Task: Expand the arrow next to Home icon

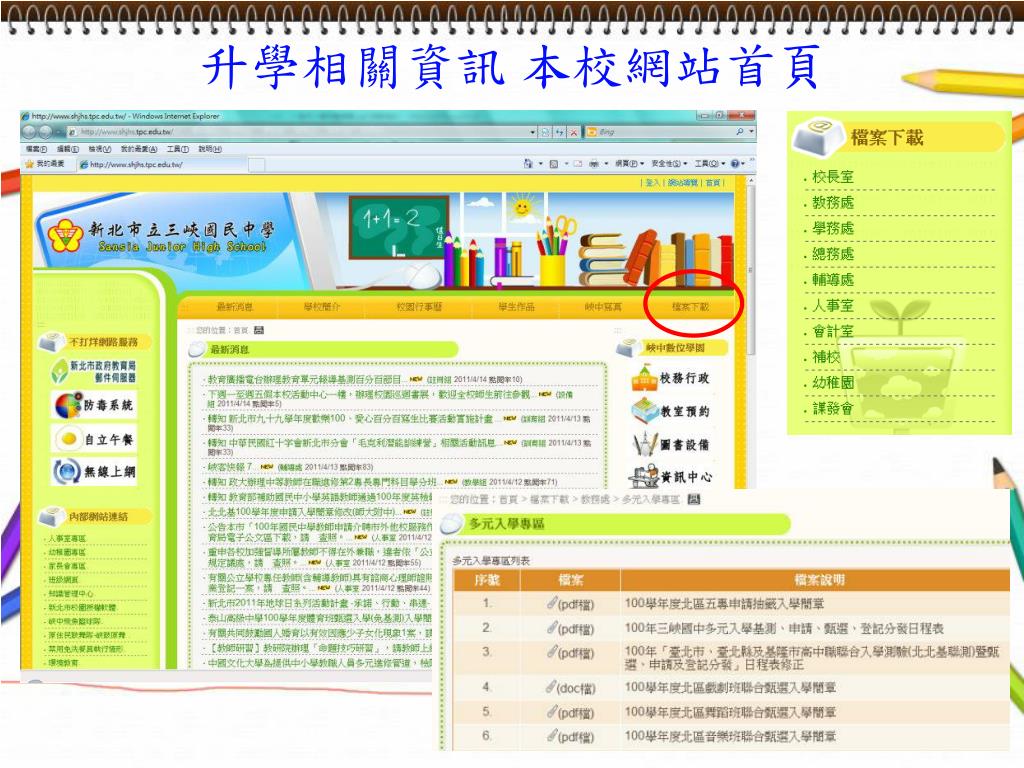Action: (x=540, y=163)
